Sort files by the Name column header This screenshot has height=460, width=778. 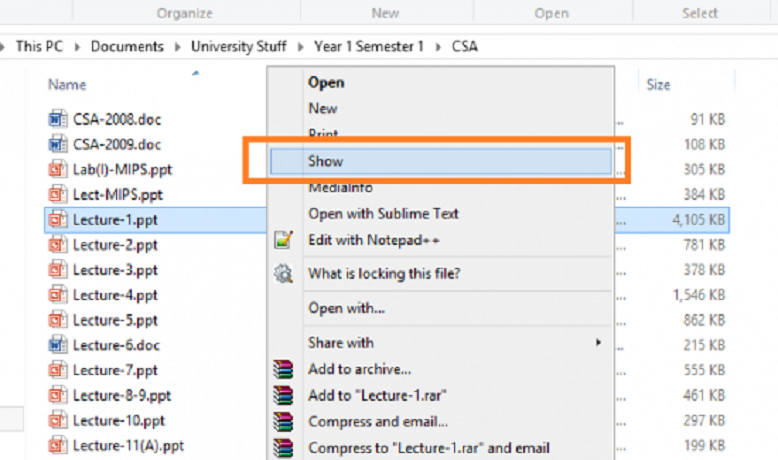pyautogui.click(x=67, y=85)
